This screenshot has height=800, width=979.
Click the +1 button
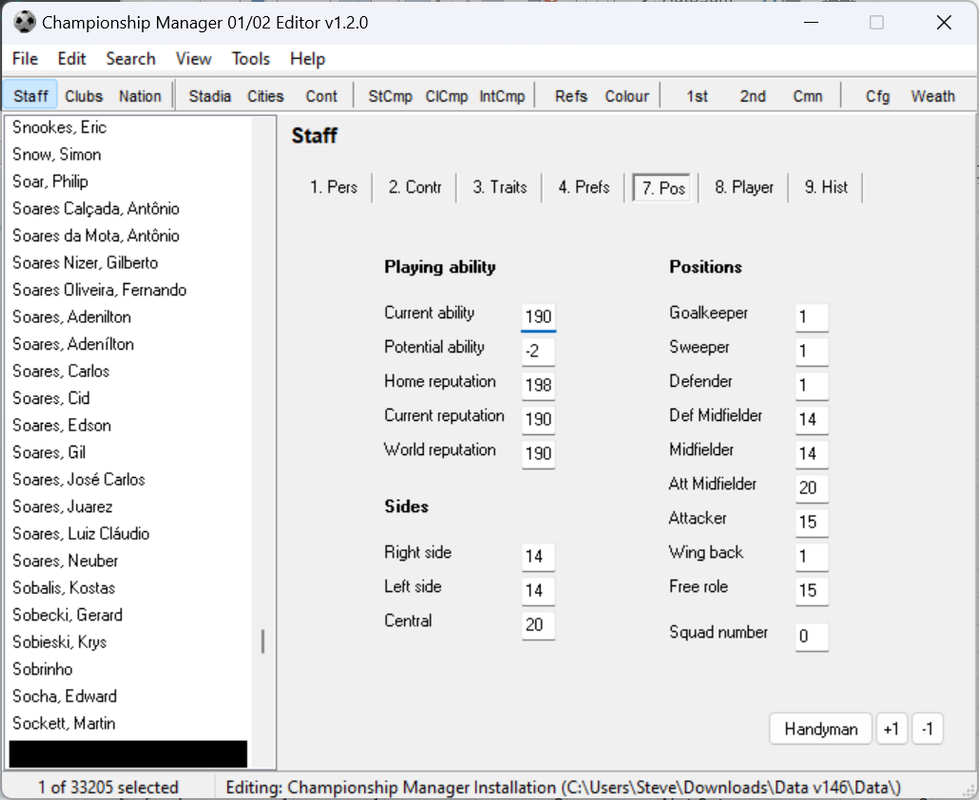tap(892, 729)
